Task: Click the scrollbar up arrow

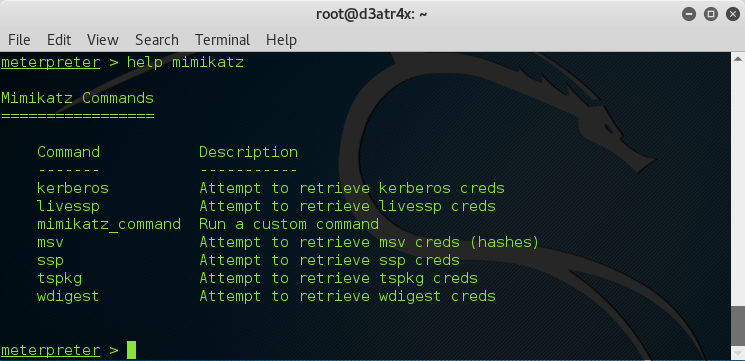Action: click(x=738, y=59)
